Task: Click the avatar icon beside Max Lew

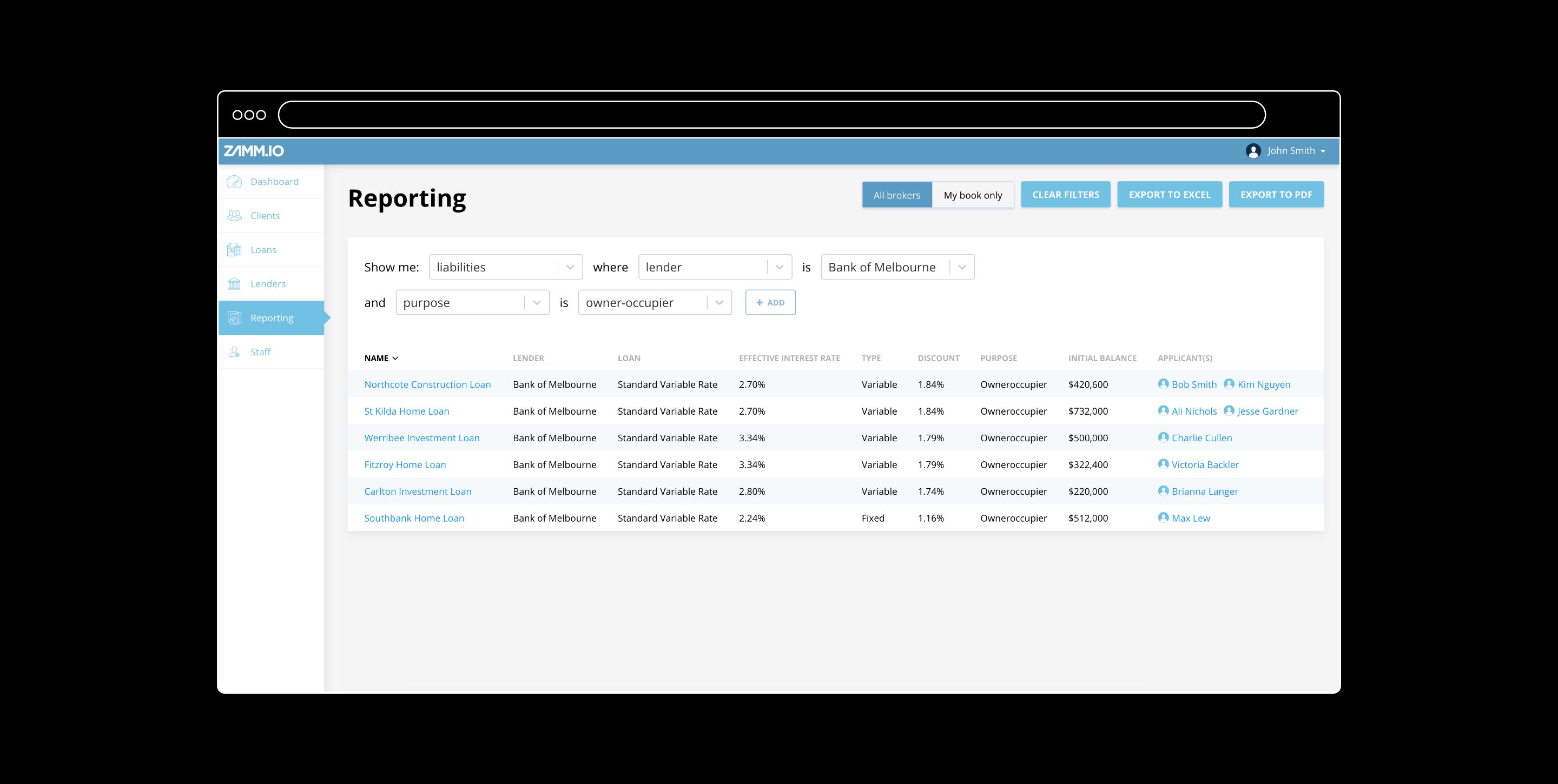Action: [1163, 517]
